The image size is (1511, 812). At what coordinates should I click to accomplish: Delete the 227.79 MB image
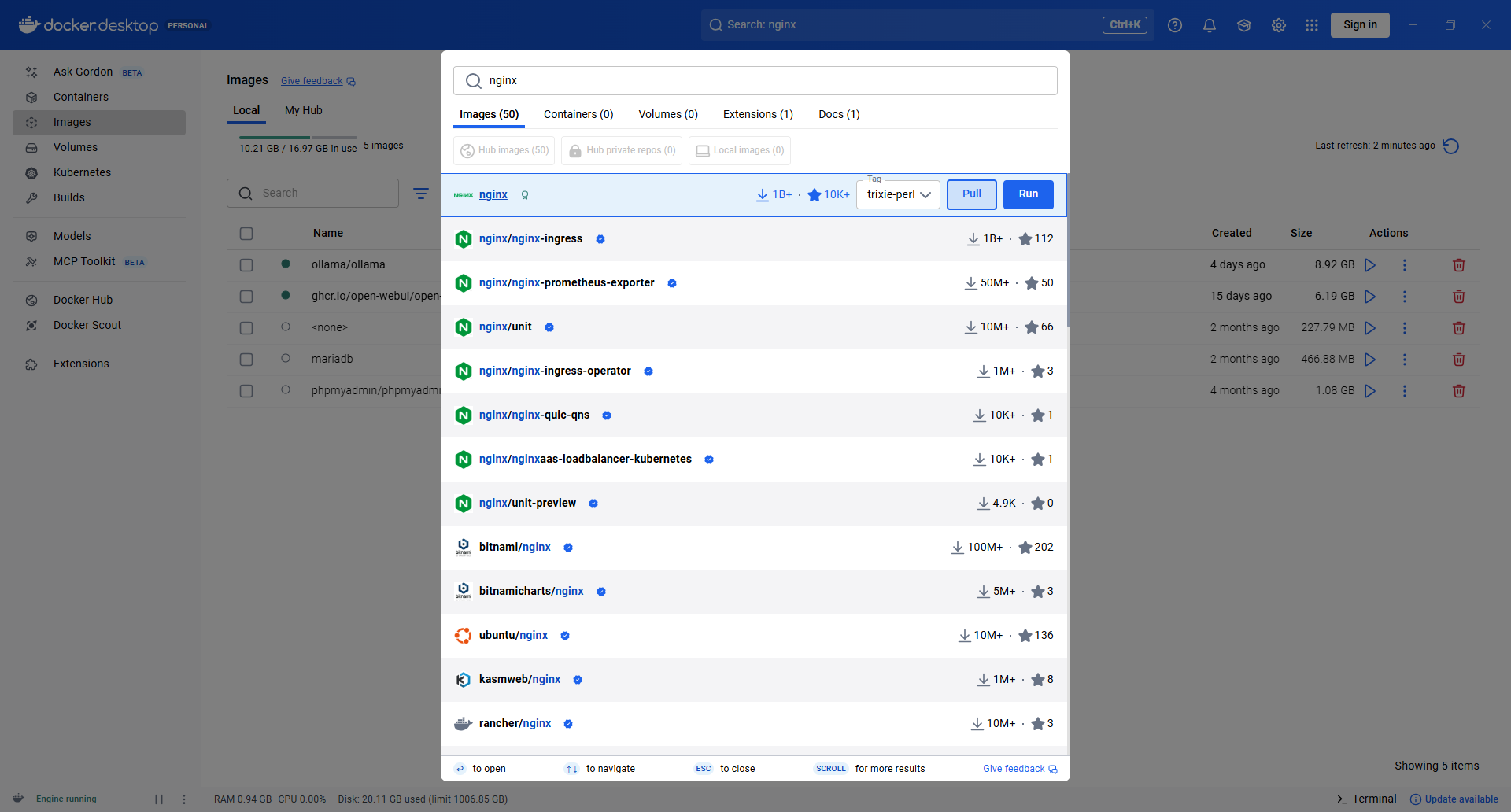(x=1459, y=328)
